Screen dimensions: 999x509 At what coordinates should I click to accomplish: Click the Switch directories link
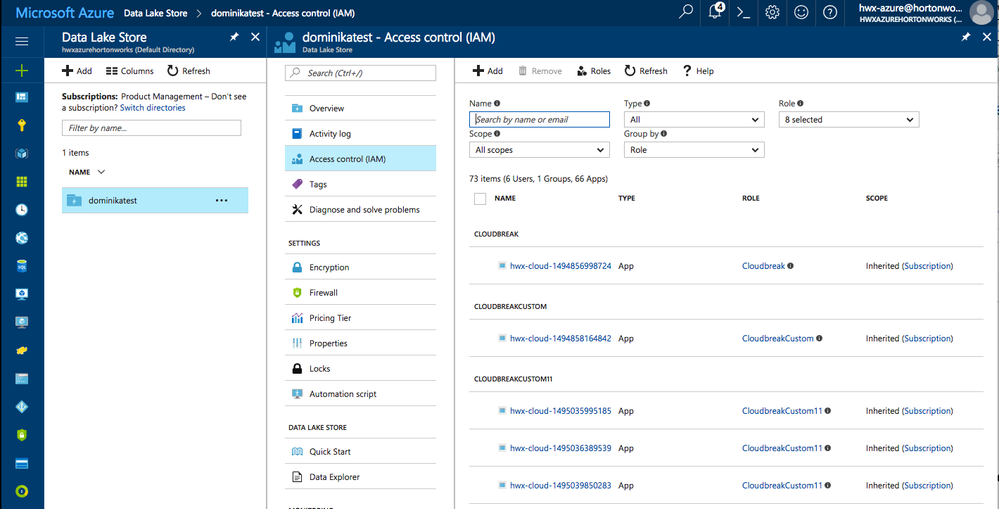click(x=152, y=108)
